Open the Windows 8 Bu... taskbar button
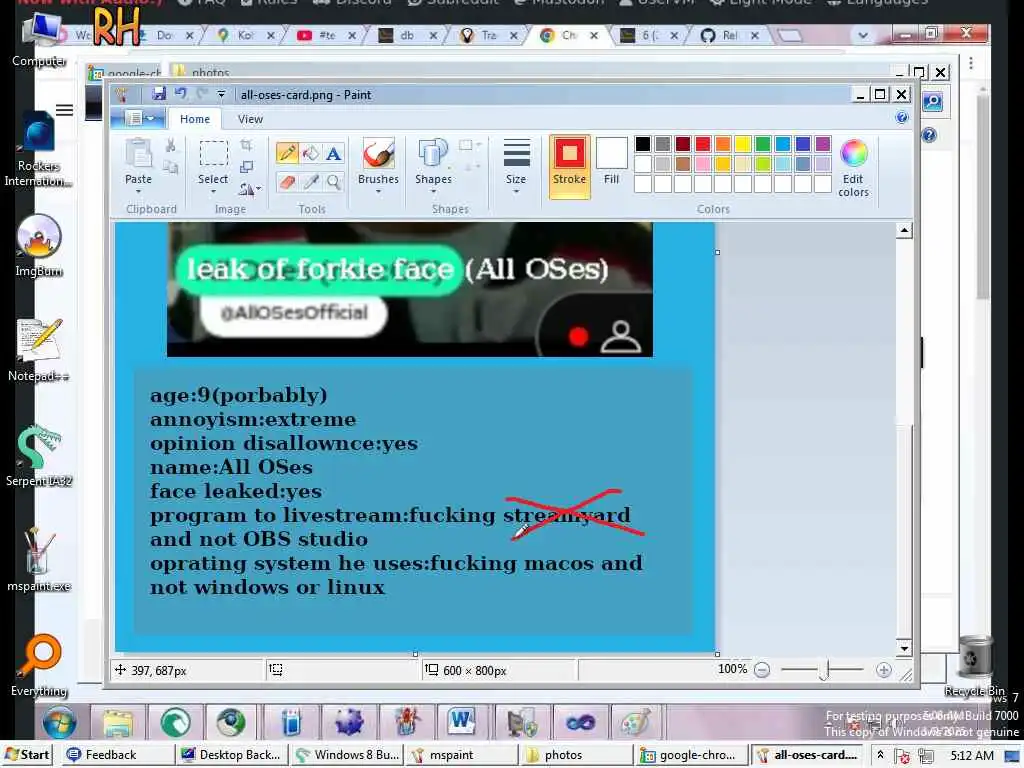Image resolution: width=1024 pixels, height=768 pixels. [347, 755]
